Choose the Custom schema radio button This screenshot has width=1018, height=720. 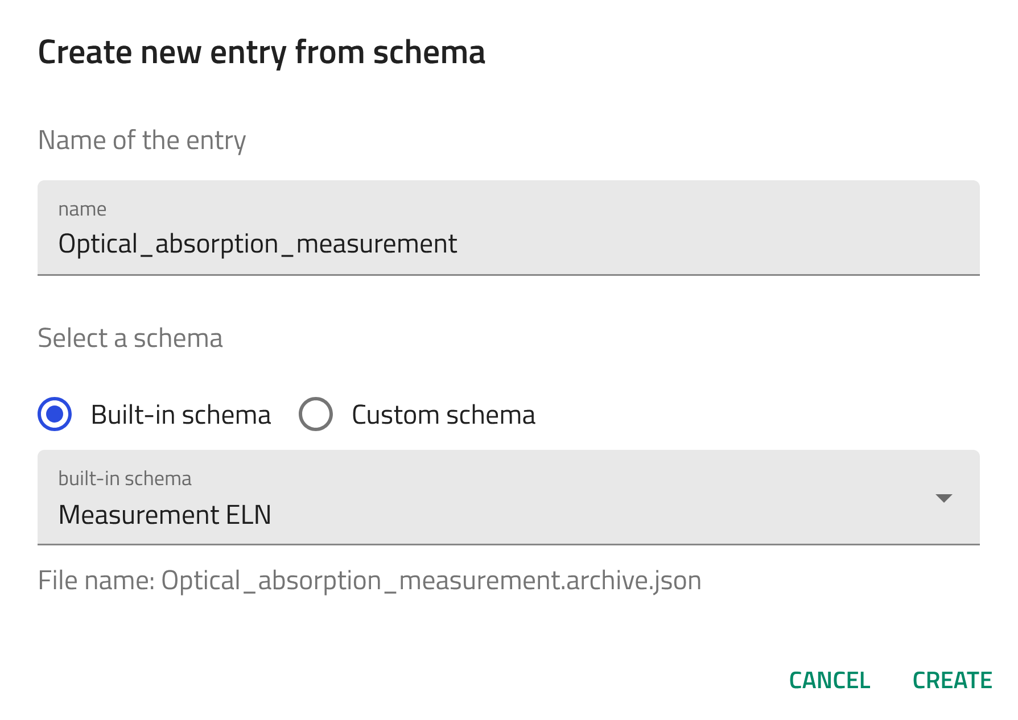click(x=316, y=414)
